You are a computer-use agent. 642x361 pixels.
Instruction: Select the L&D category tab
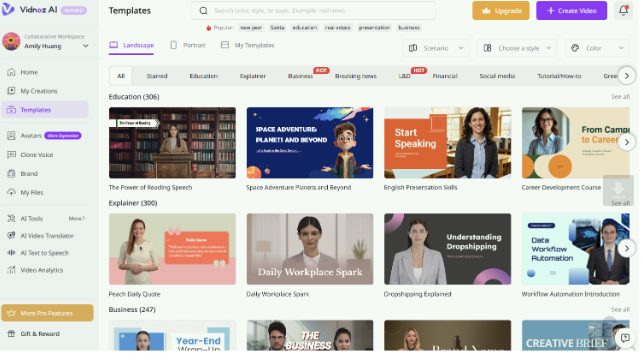click(x=406, y=76)
